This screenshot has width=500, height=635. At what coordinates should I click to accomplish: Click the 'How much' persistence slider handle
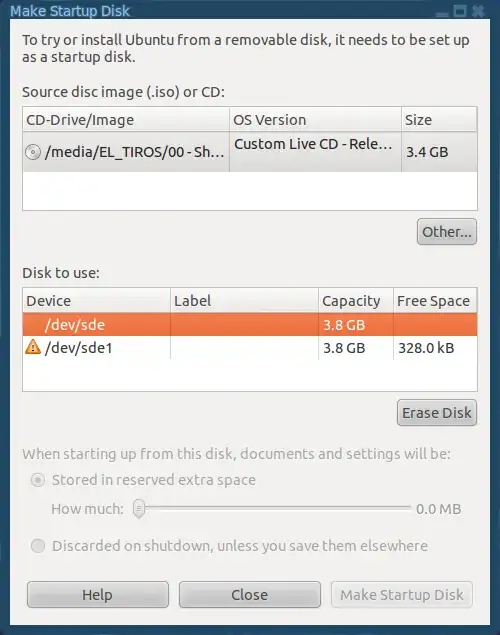click(139, 509)
